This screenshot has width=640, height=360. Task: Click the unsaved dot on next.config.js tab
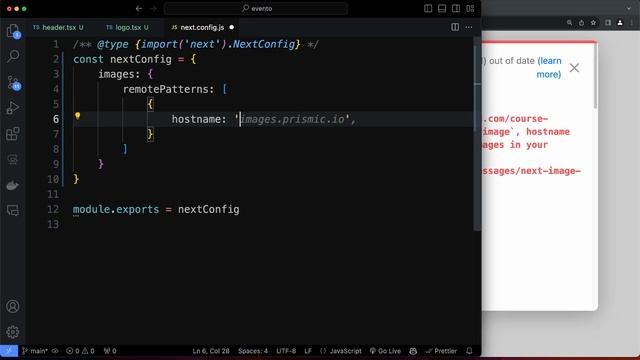[231, 27]
